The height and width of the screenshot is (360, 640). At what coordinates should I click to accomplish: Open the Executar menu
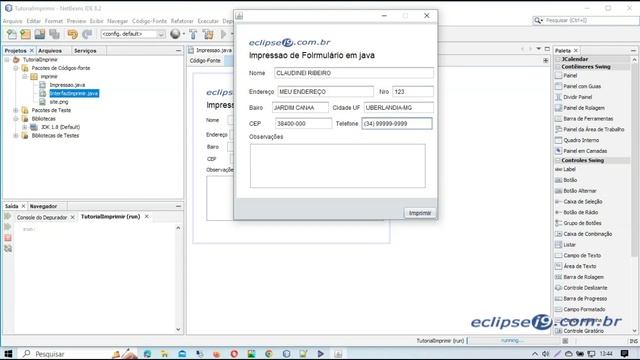tap(208, 21)
